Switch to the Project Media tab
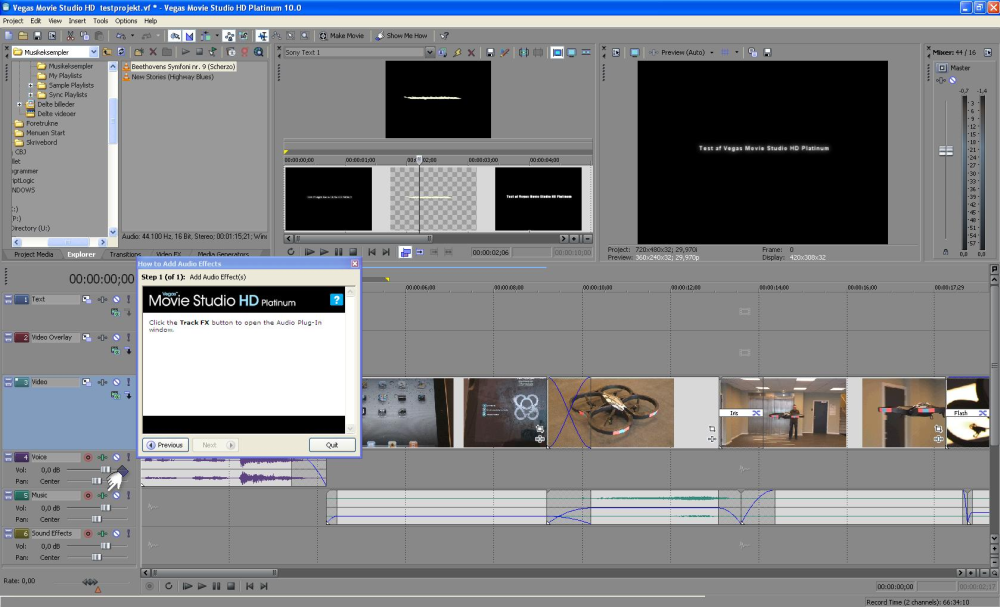 tap(33, 254)
